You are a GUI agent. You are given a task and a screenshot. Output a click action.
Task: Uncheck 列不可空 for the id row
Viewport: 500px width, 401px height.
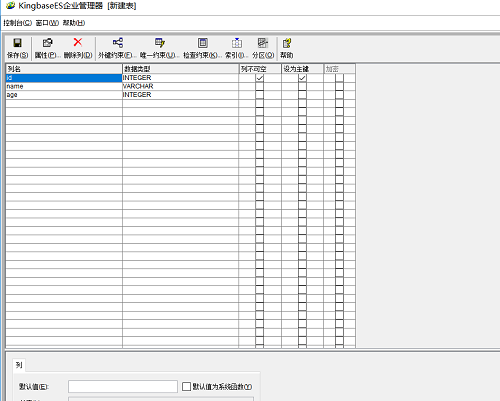(260, 78)
